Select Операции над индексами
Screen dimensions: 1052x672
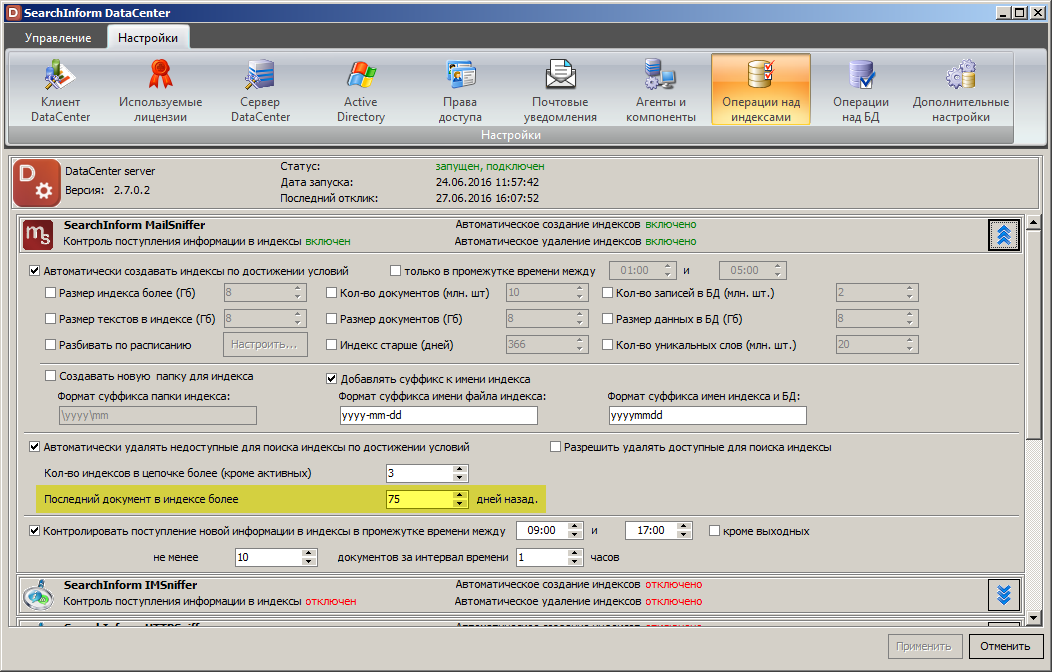pyautogui.click(x=761, y=91)
